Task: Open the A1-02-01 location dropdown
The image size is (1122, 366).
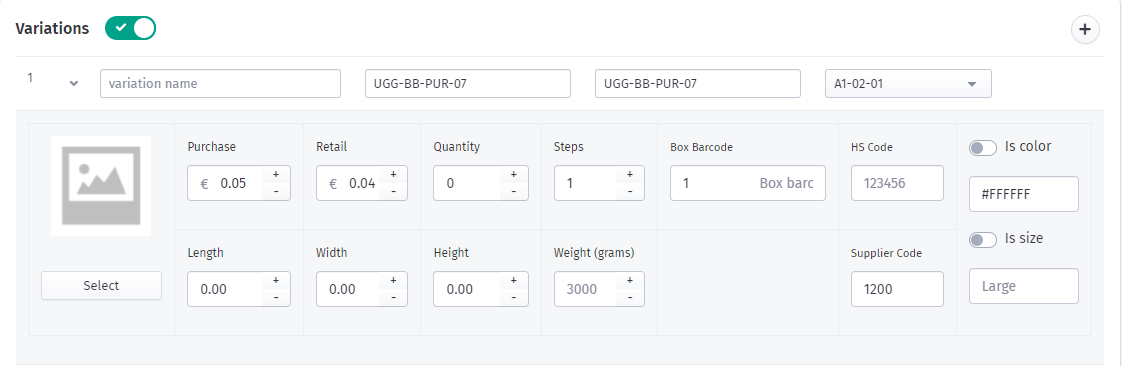Action: click(x=908, y=83)
